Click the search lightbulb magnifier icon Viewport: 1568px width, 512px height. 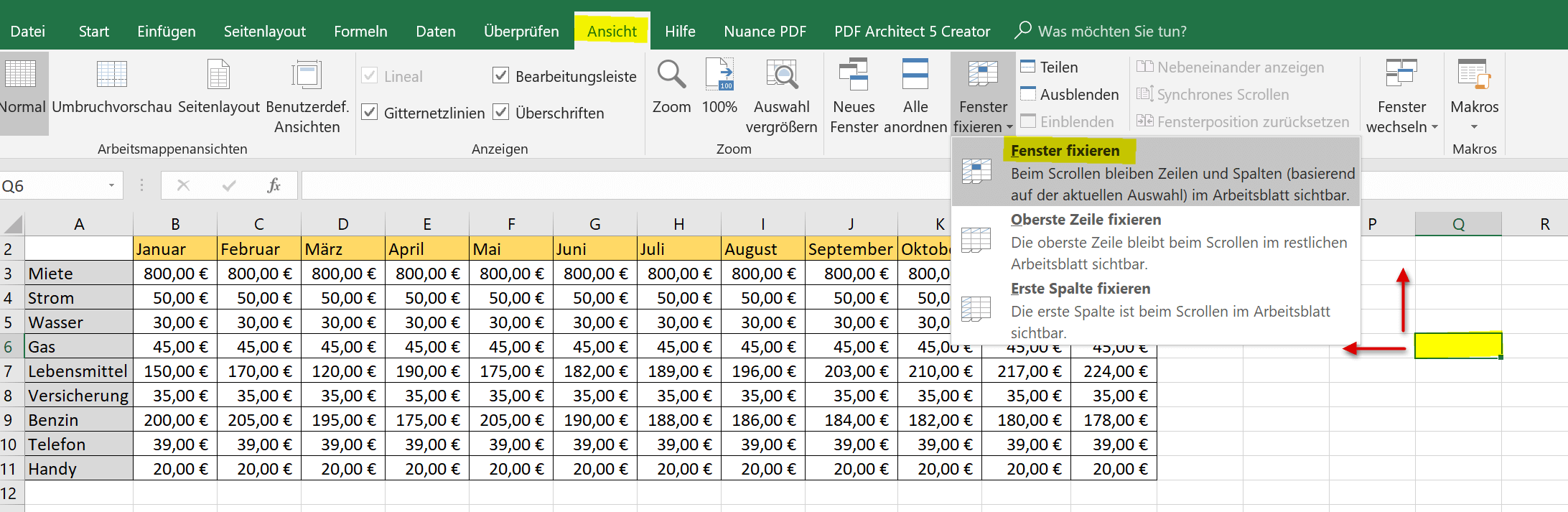pos(1023,30)
